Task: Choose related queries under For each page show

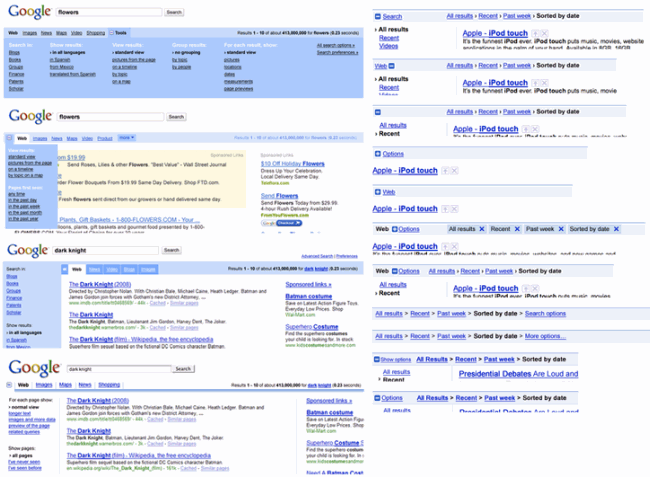Action: click(x=24, y=432)
